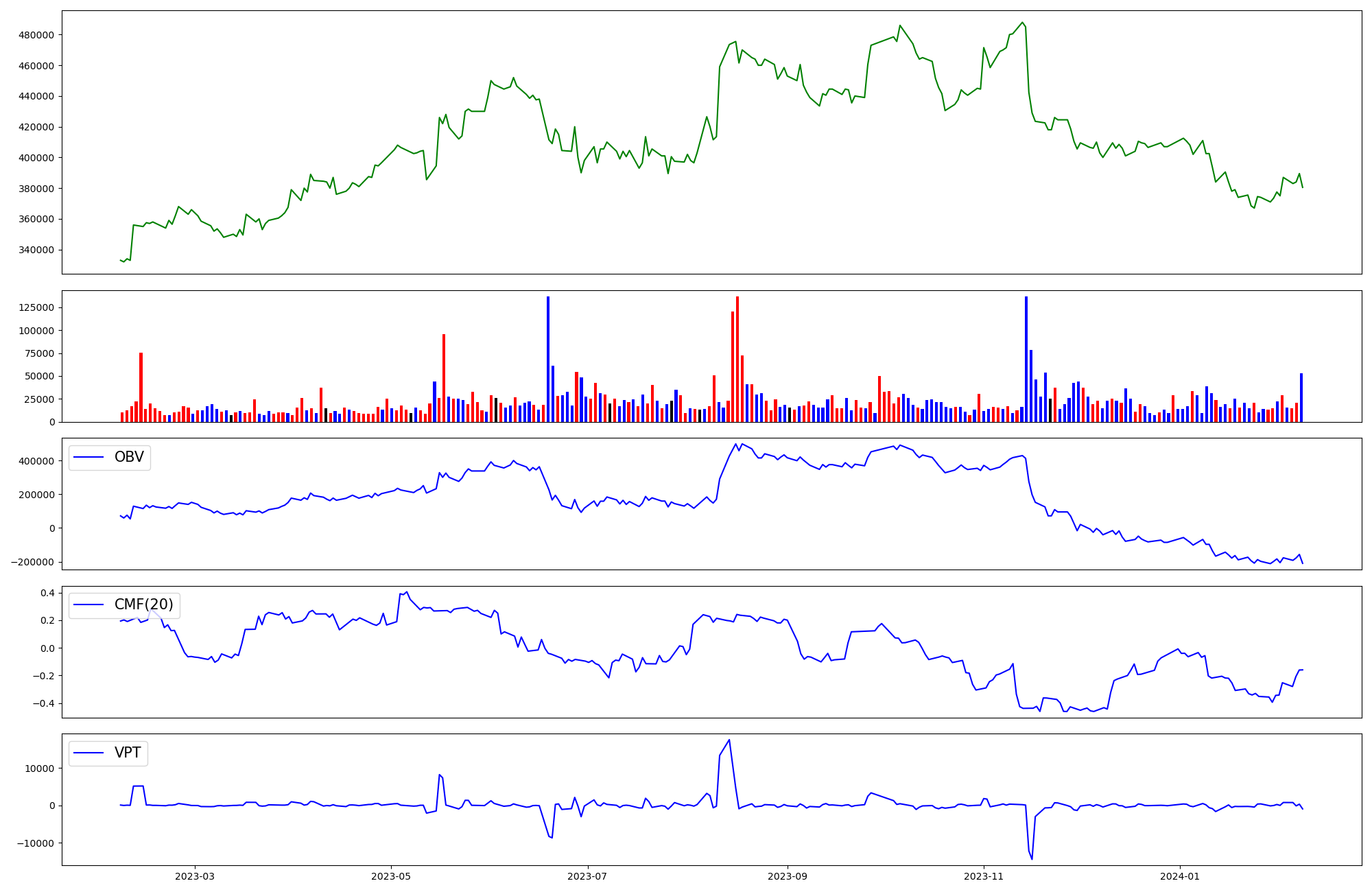Viewport: 1372px width, 892px height.
Task: Click the 75000 volume axis label
Action: [40, 353]
